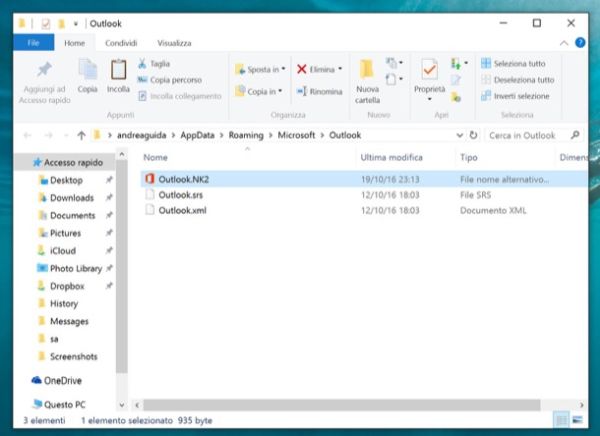
Task: Expand the Sposta in dropdown
Action: pyautogui.click(x=260, y=69)
